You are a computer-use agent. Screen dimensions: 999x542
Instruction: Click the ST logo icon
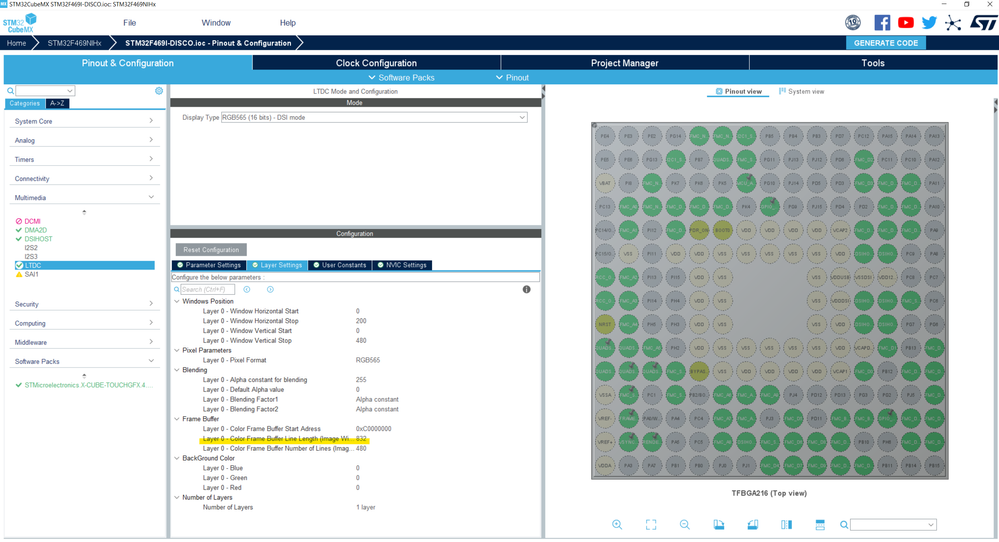click(982, 23)
